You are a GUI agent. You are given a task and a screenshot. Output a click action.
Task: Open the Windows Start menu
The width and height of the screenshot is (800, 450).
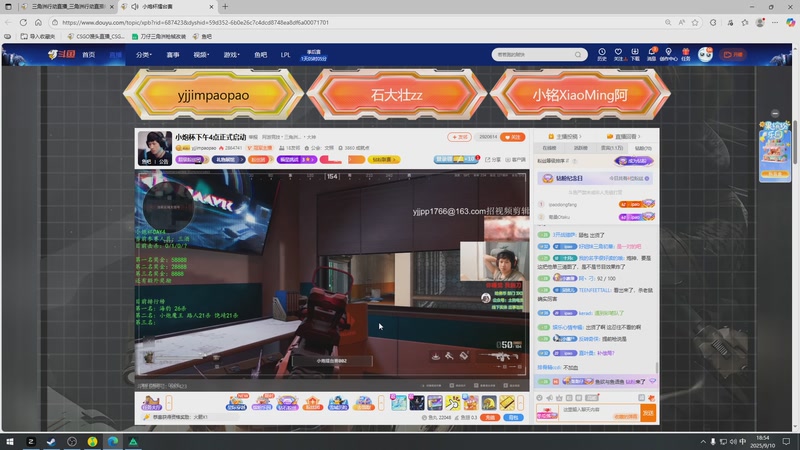(x=10, y=441)
